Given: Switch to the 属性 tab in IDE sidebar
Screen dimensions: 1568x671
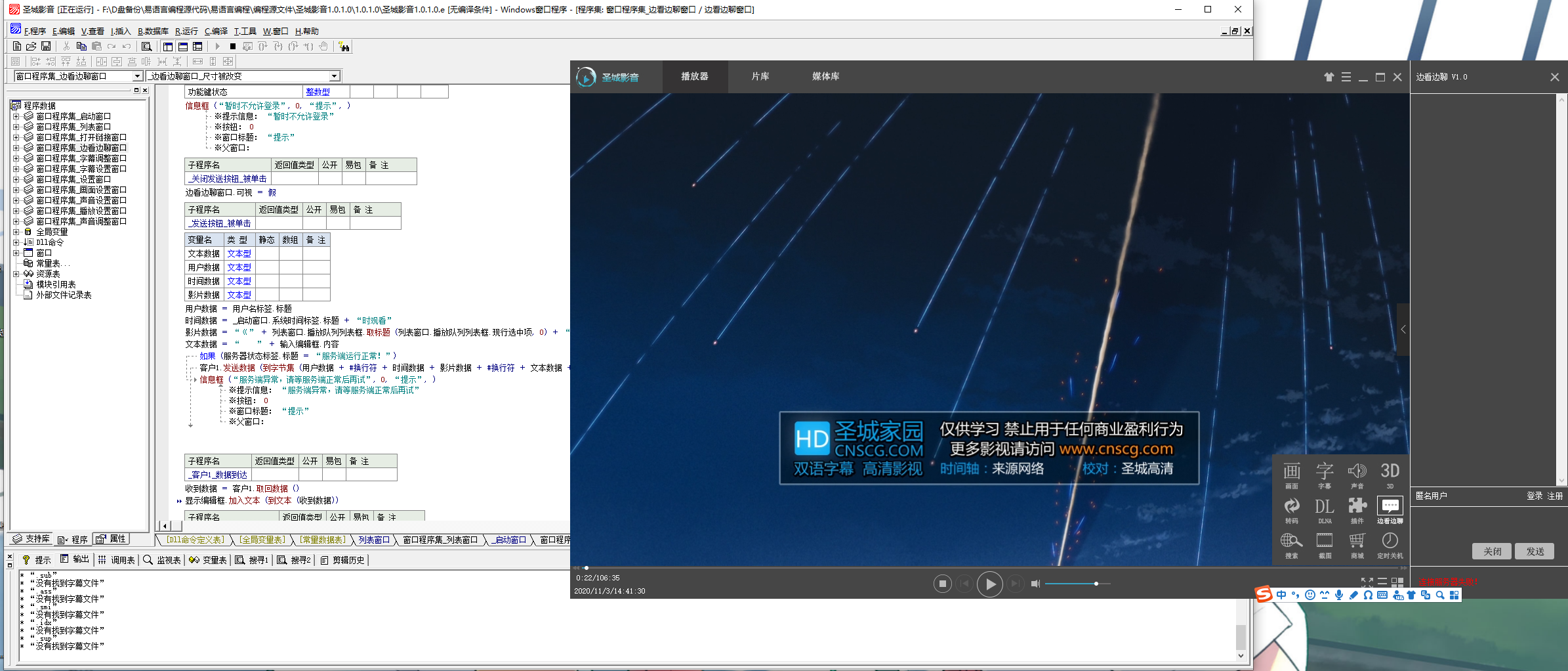Looking at the screenshot, I should (x=111, y=539).
